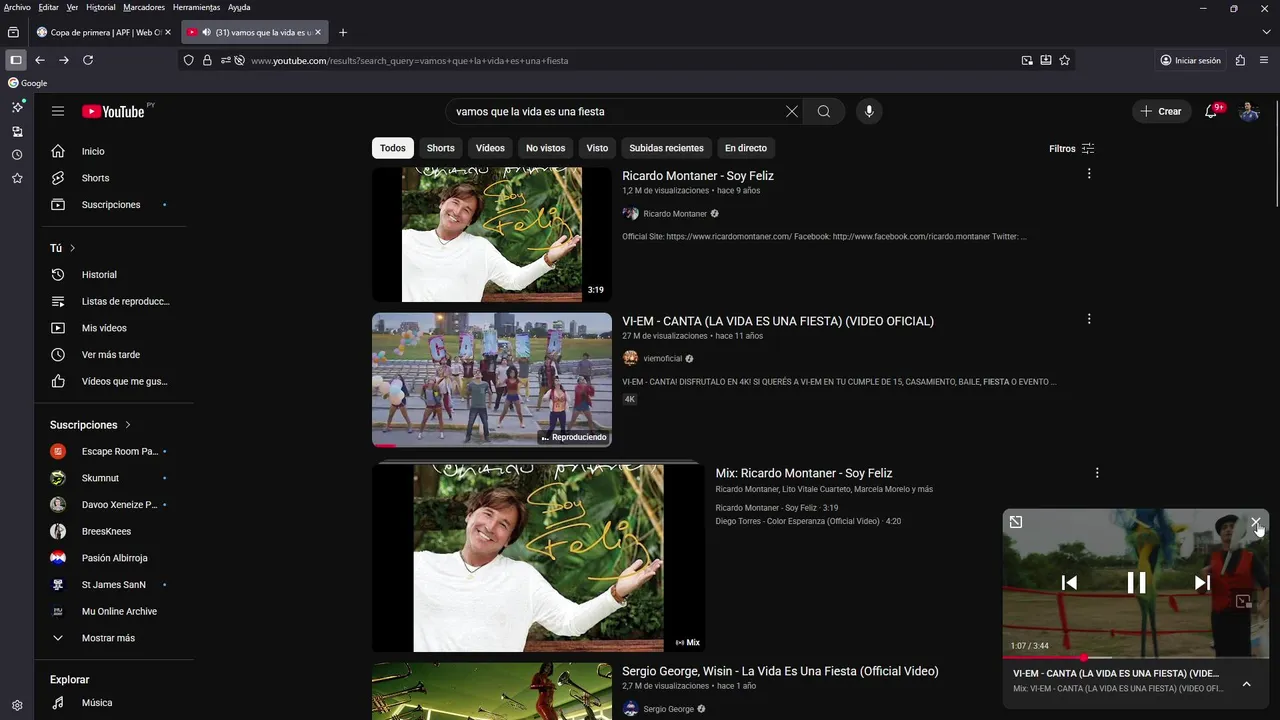The width and height of the screenshot is (1280, 720).
Task: Open the Firefox sidebar settings gear
Action: (17, 705)
